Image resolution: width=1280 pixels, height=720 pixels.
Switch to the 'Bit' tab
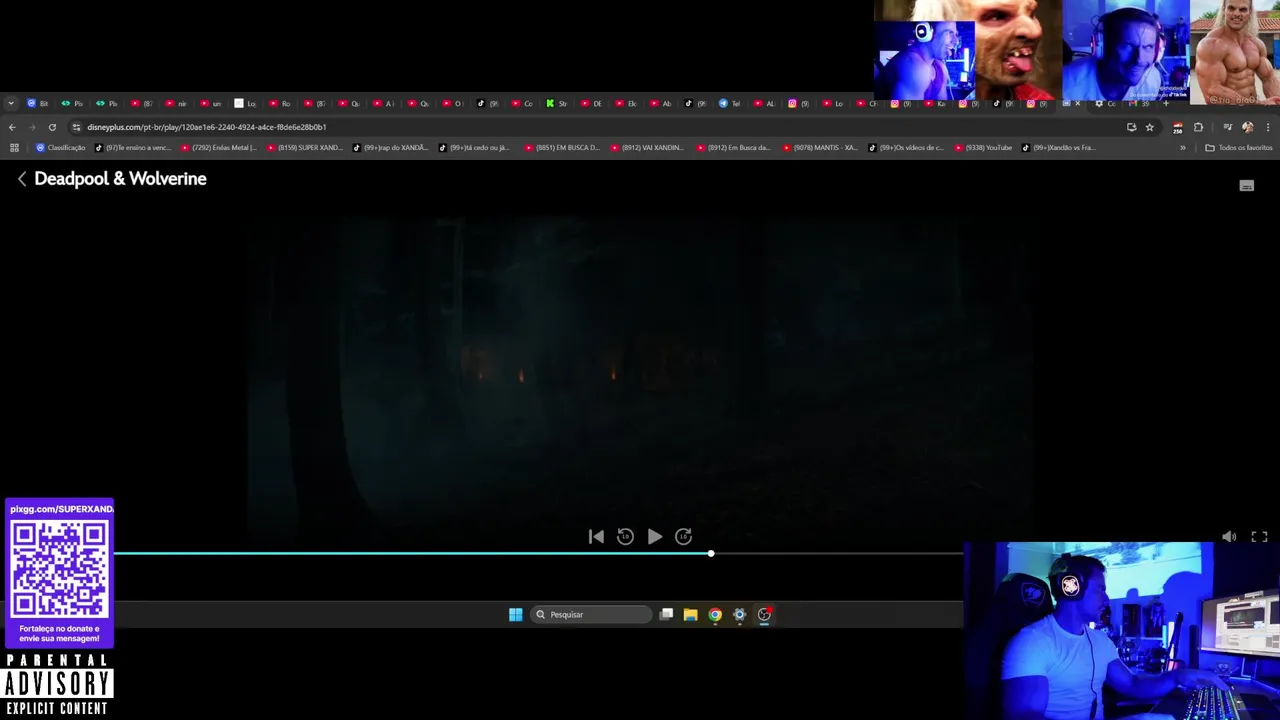tap(38, 103)
